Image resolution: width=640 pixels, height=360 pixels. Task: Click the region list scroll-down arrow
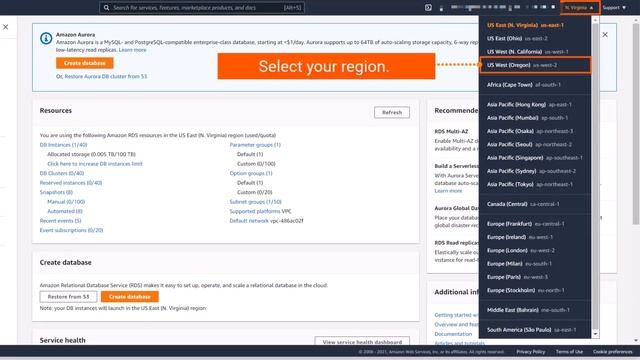coord(596,334)
